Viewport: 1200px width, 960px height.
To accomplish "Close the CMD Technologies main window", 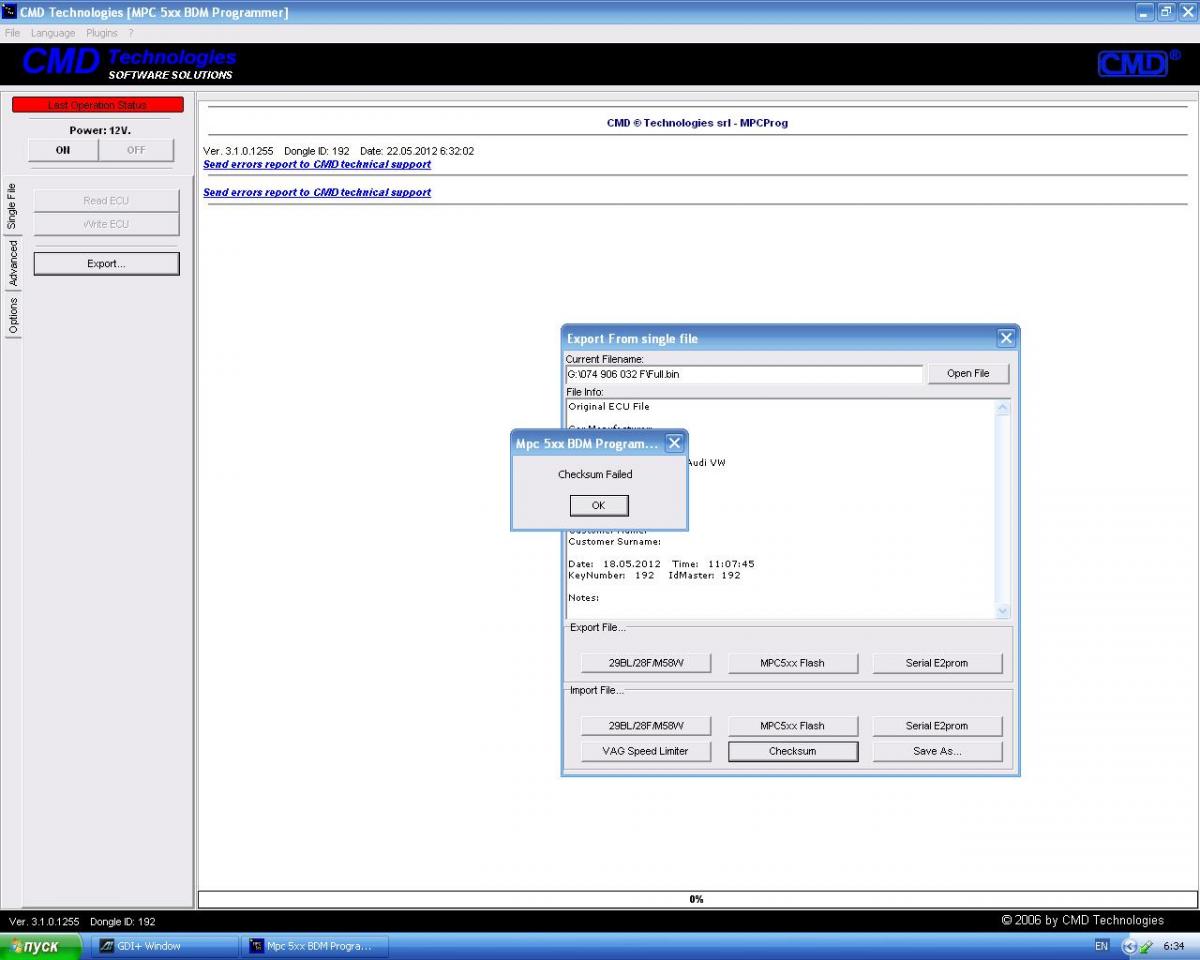I will point(1187,12).
